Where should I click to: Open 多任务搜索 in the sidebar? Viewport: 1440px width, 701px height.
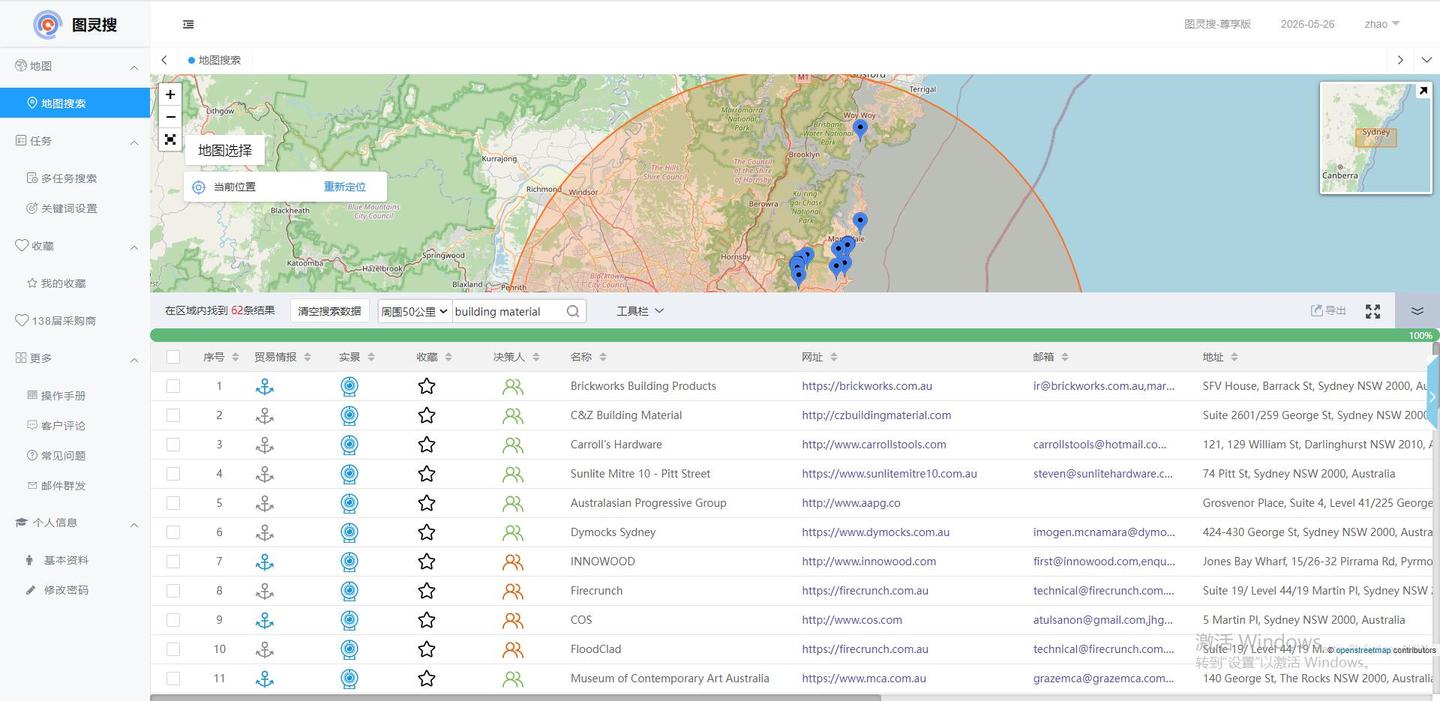[x=68, y=178]
